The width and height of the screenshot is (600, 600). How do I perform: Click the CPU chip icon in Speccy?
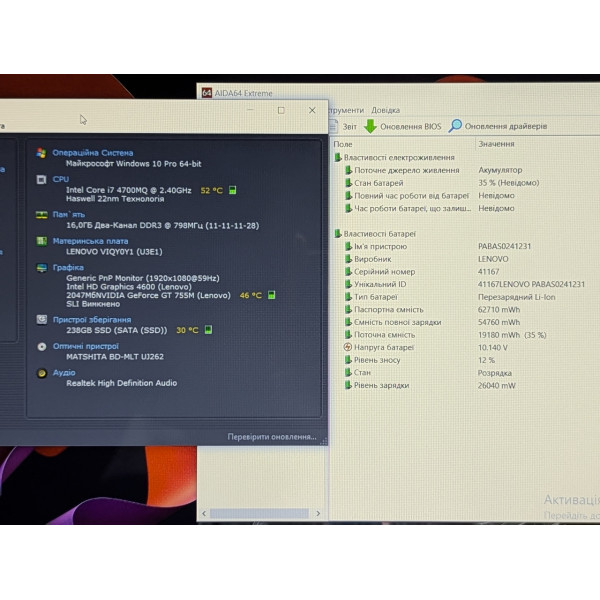(41, 179)
